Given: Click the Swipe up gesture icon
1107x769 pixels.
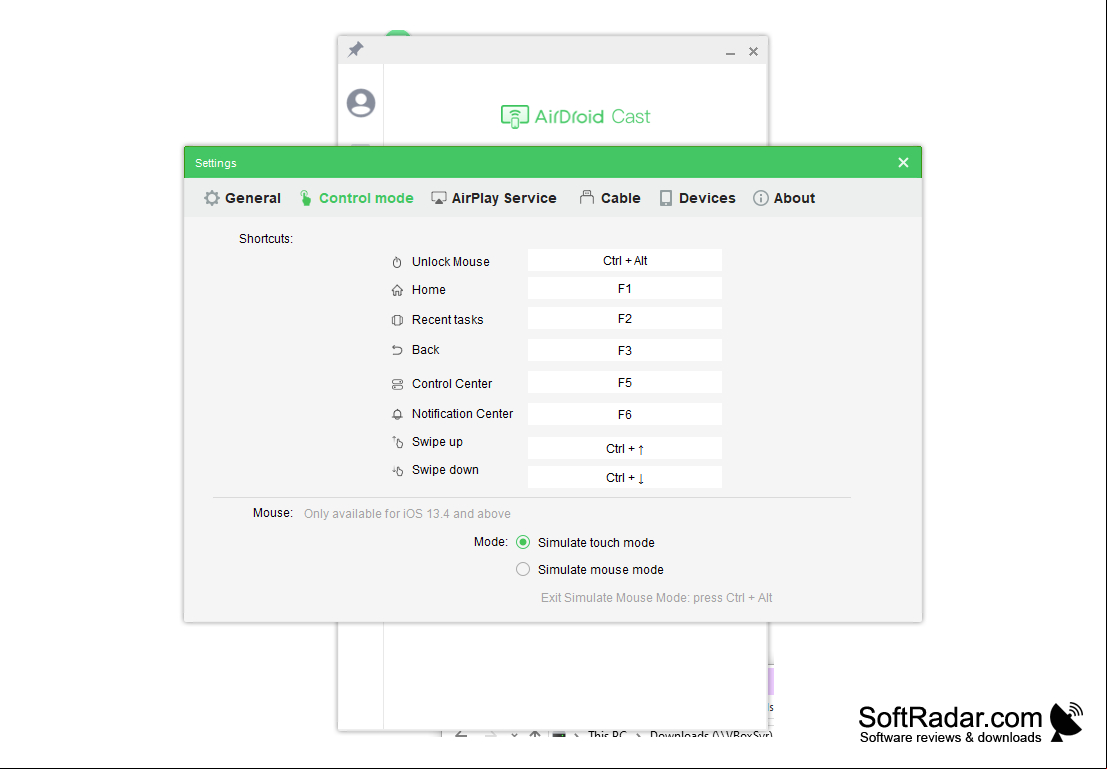Looking at the screenshot, I should coord(397,442).
